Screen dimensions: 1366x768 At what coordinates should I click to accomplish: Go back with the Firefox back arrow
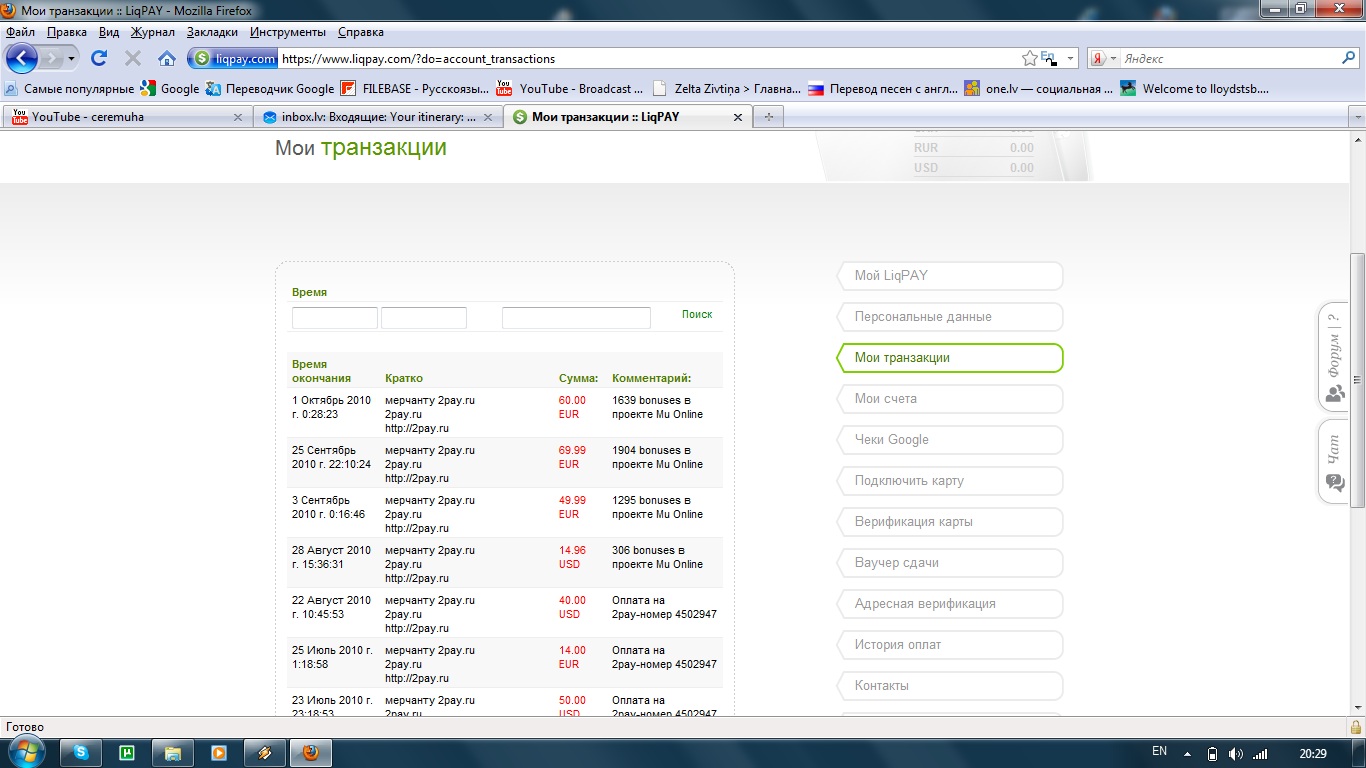tap(22, 58)
